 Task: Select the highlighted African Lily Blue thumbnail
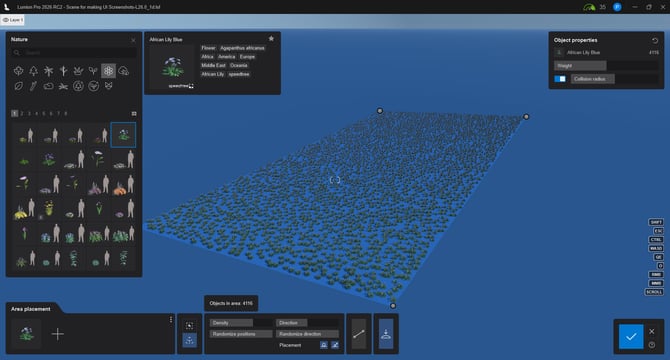coord(123,135)
